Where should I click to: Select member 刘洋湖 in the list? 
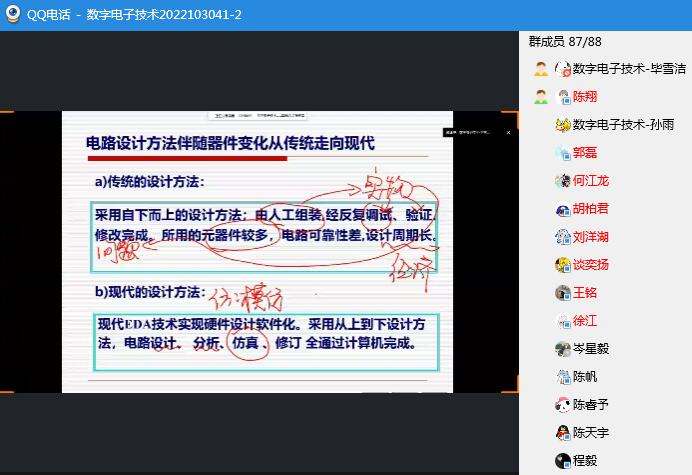click(x=591, y=237)
